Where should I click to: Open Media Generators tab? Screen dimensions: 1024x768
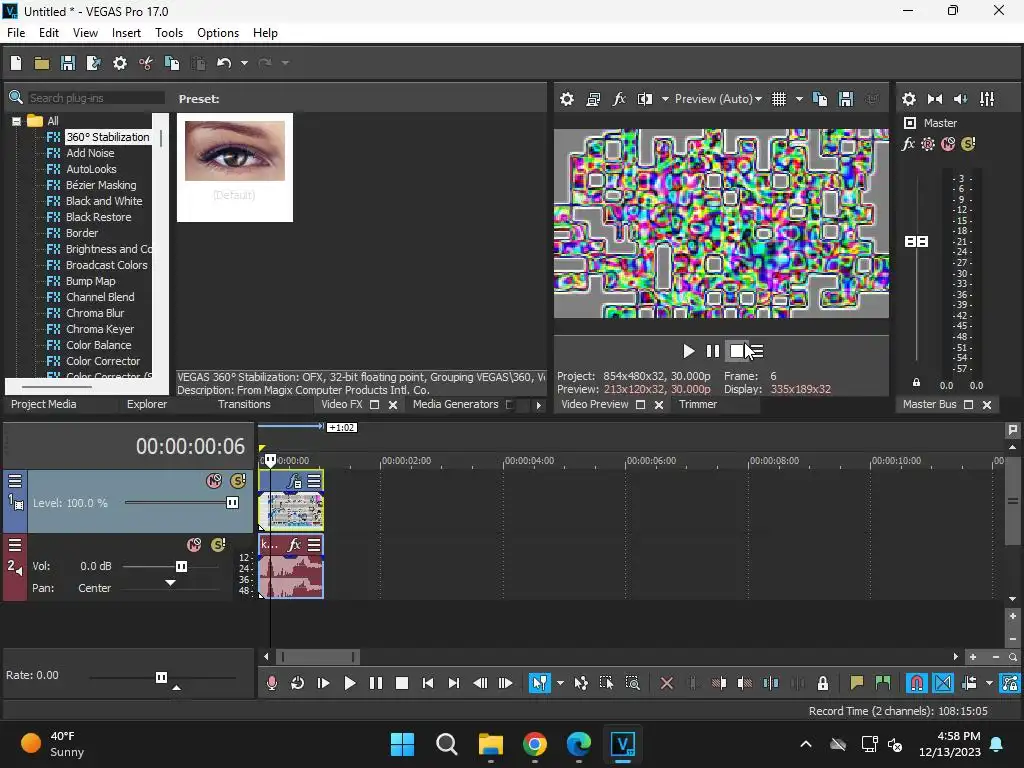coord(456,404)
